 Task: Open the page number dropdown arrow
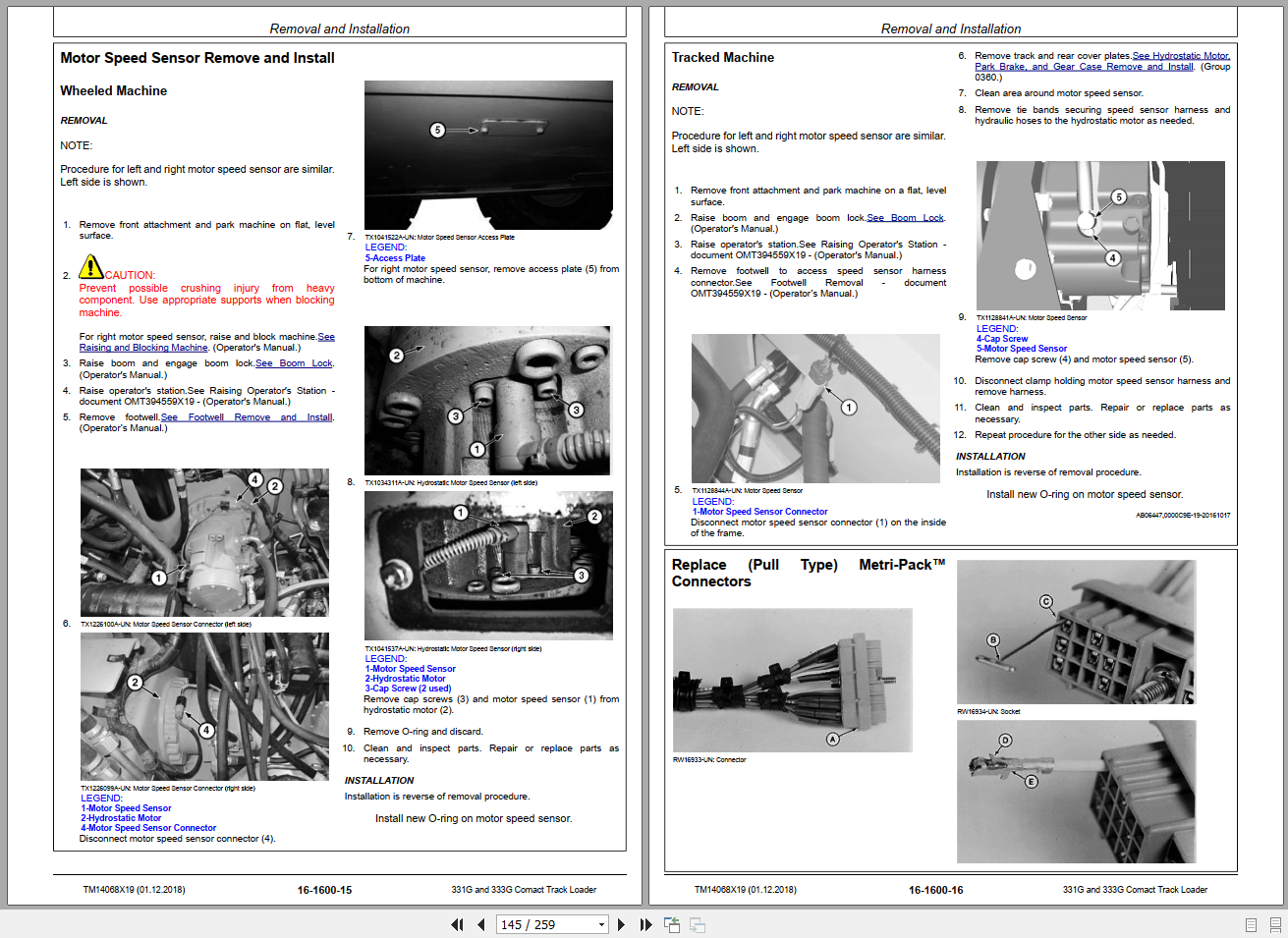(601, 924)
